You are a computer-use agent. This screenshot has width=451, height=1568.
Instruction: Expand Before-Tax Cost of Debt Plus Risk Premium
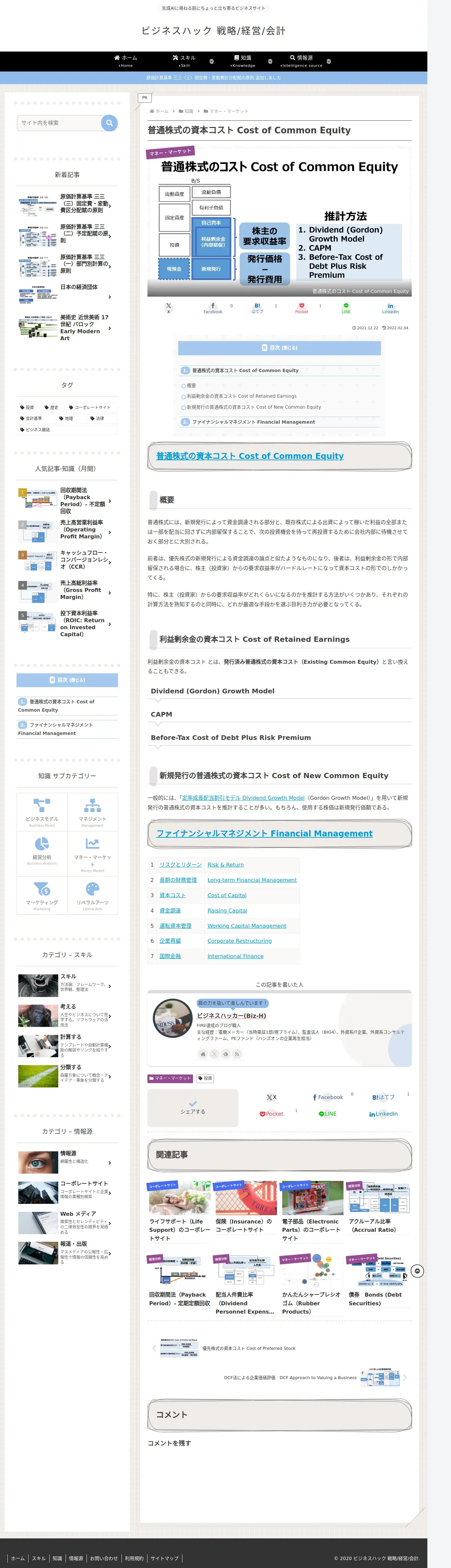pyautogui.click(x=279, y=737)
